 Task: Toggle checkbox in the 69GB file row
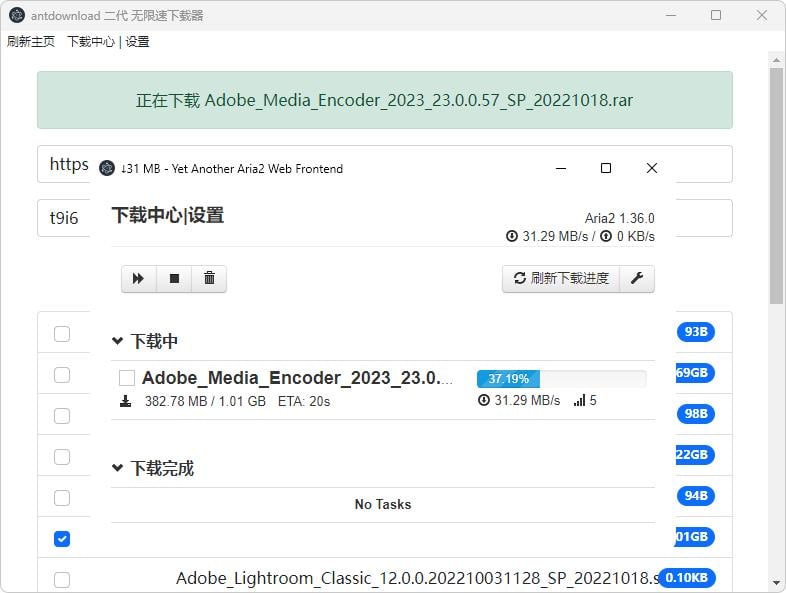(62, 375)
